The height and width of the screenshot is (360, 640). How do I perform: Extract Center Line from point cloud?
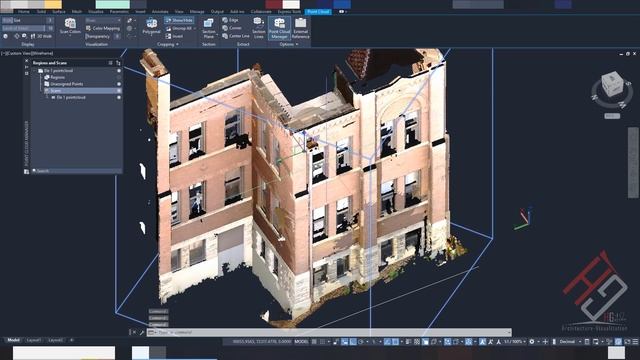(x=236, y=36)
